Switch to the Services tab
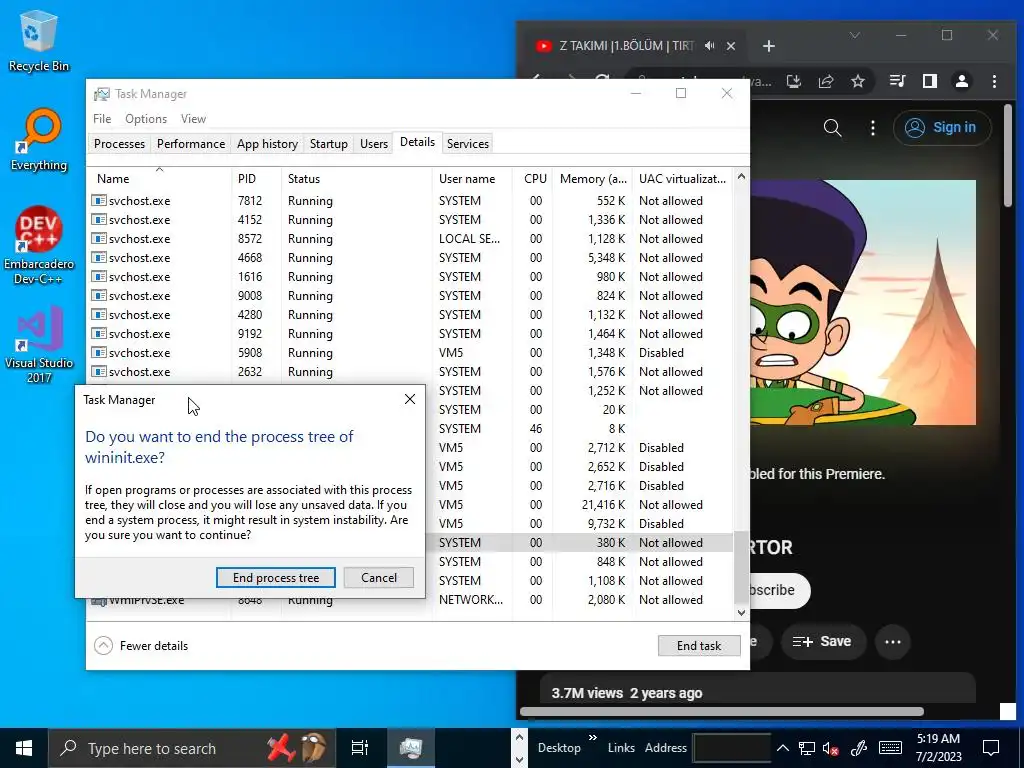The image size is (1024, 768). 468,144
